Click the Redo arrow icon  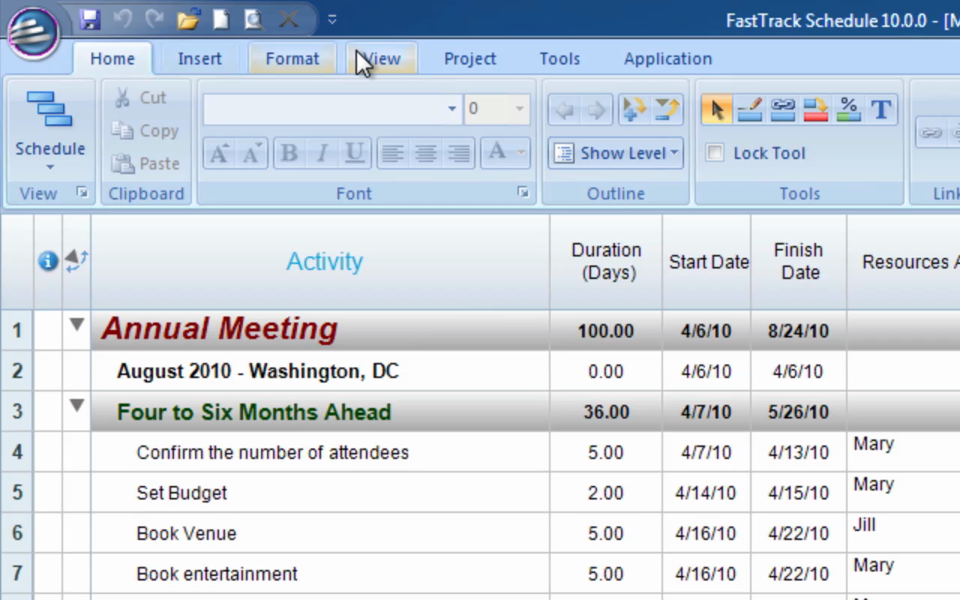154,20
